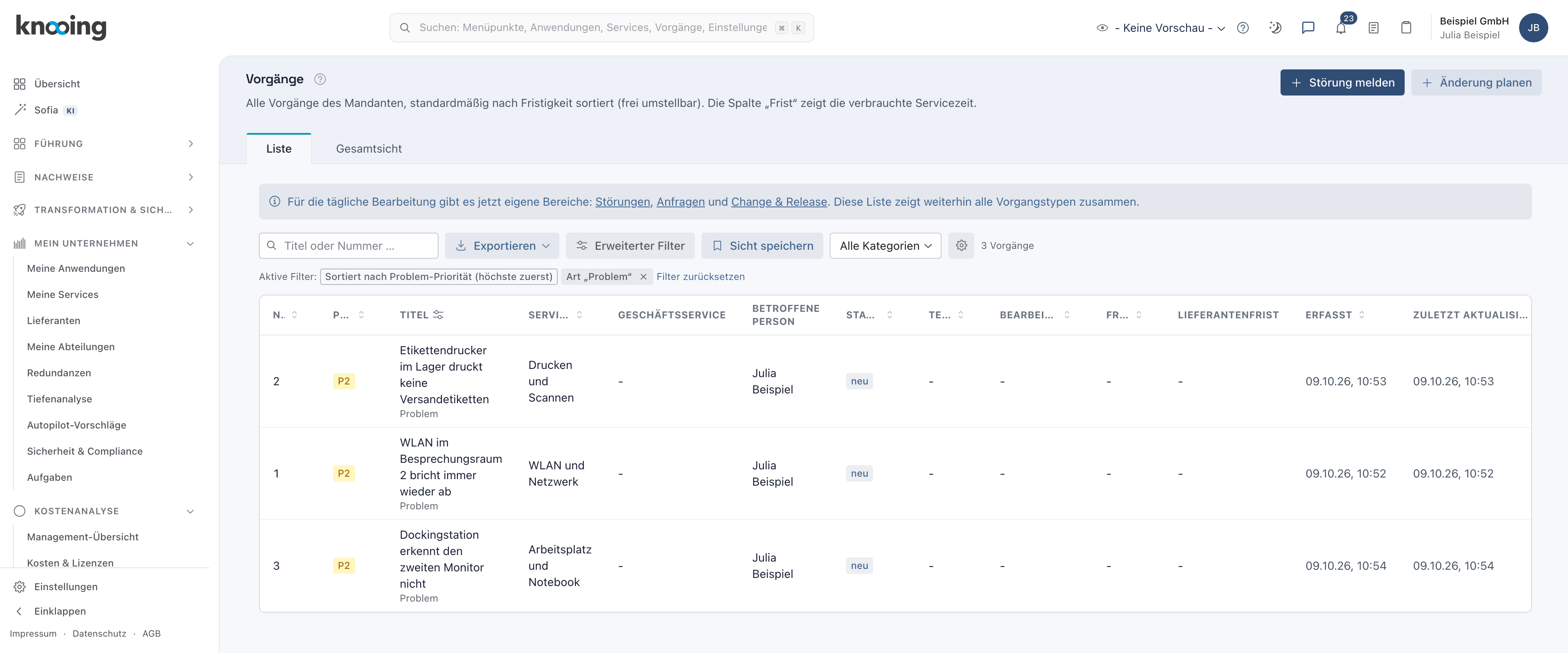This screenshot has width=1568, height=653.
Task: Select the Liste tab
Action: [x=279, y=149]
